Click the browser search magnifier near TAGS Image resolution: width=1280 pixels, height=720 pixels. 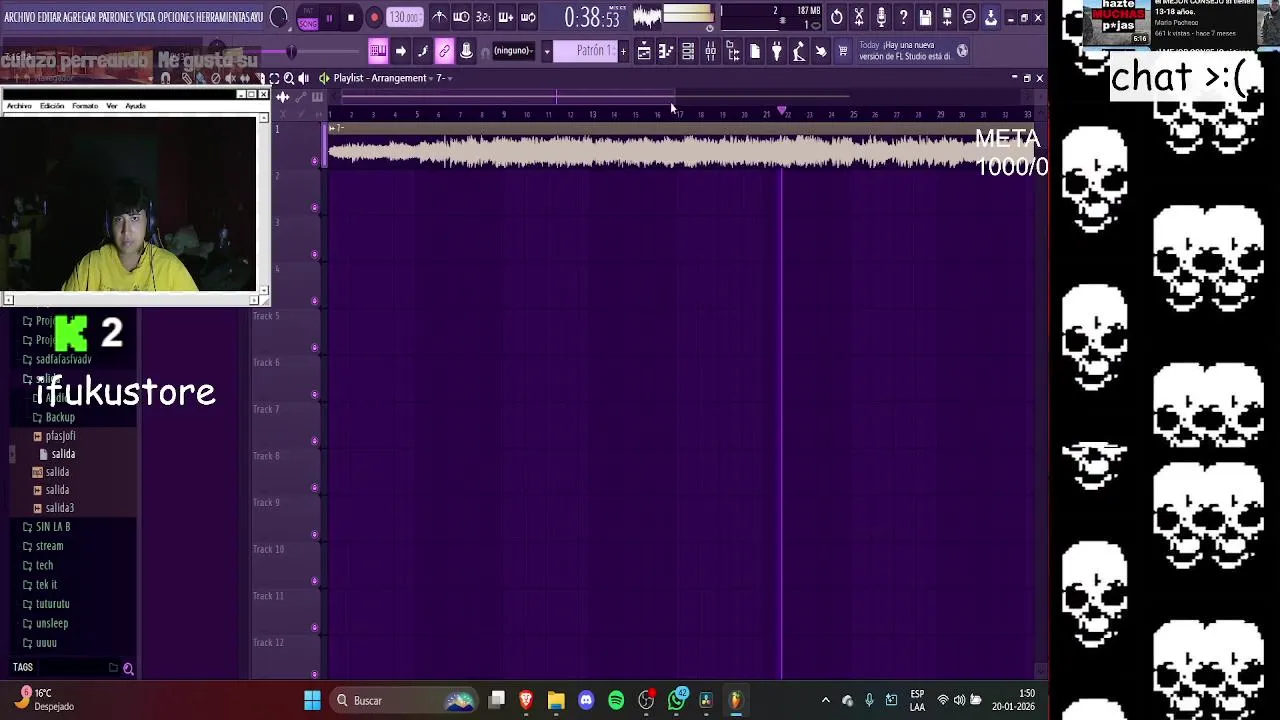(x=128, y=668)
